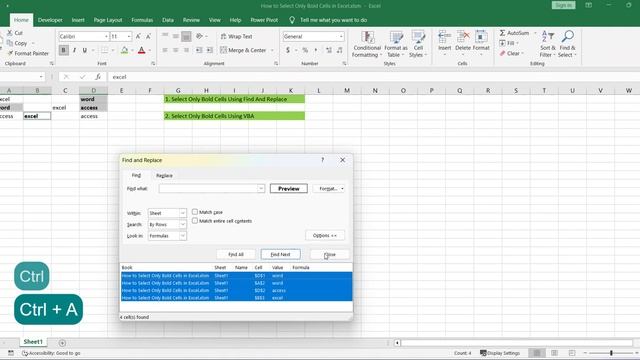640x360 pixels.
Task: Open the Format button dropdown arrow
Action: 342,189
